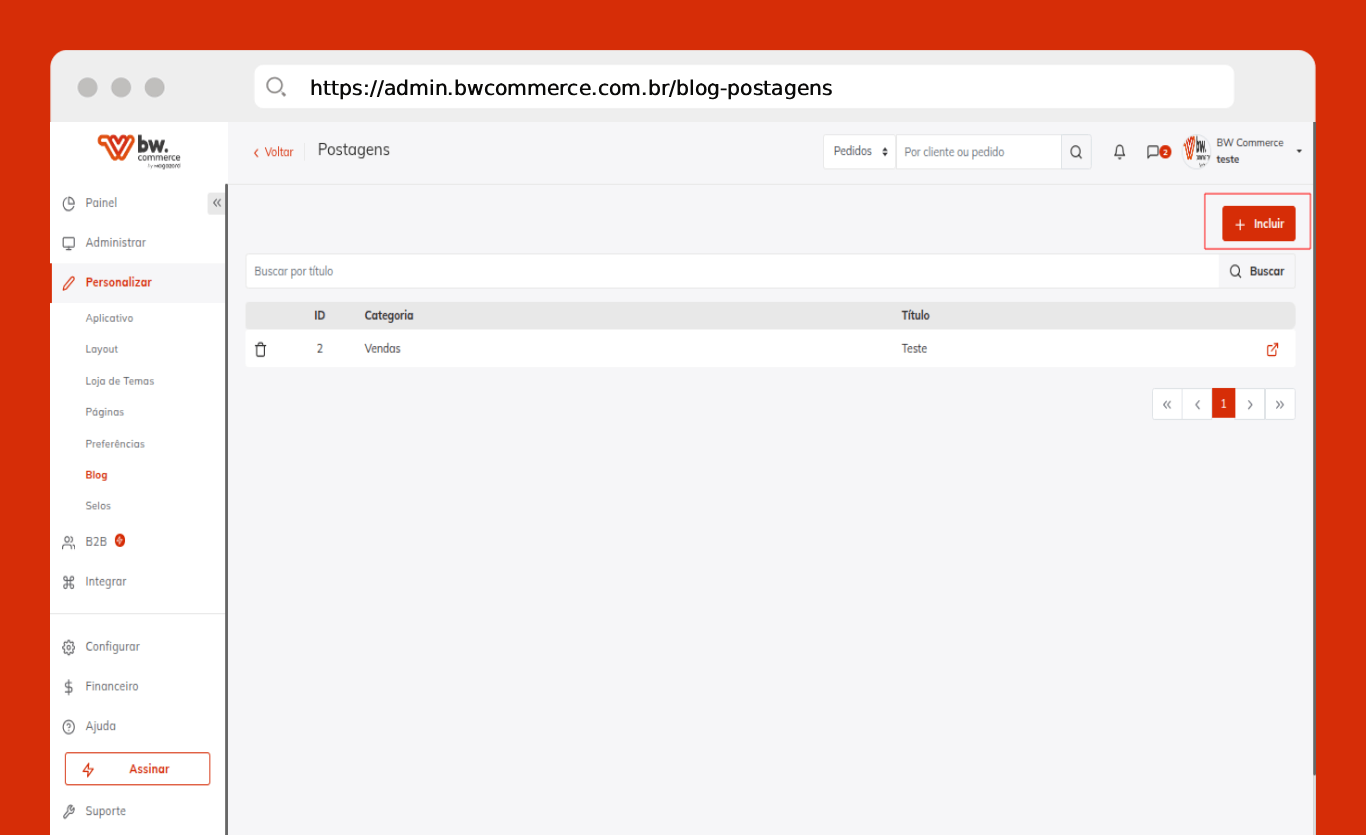Open the Selos submenu item
The width and height of the screenshot is (1366, 835).
[98, 506]
